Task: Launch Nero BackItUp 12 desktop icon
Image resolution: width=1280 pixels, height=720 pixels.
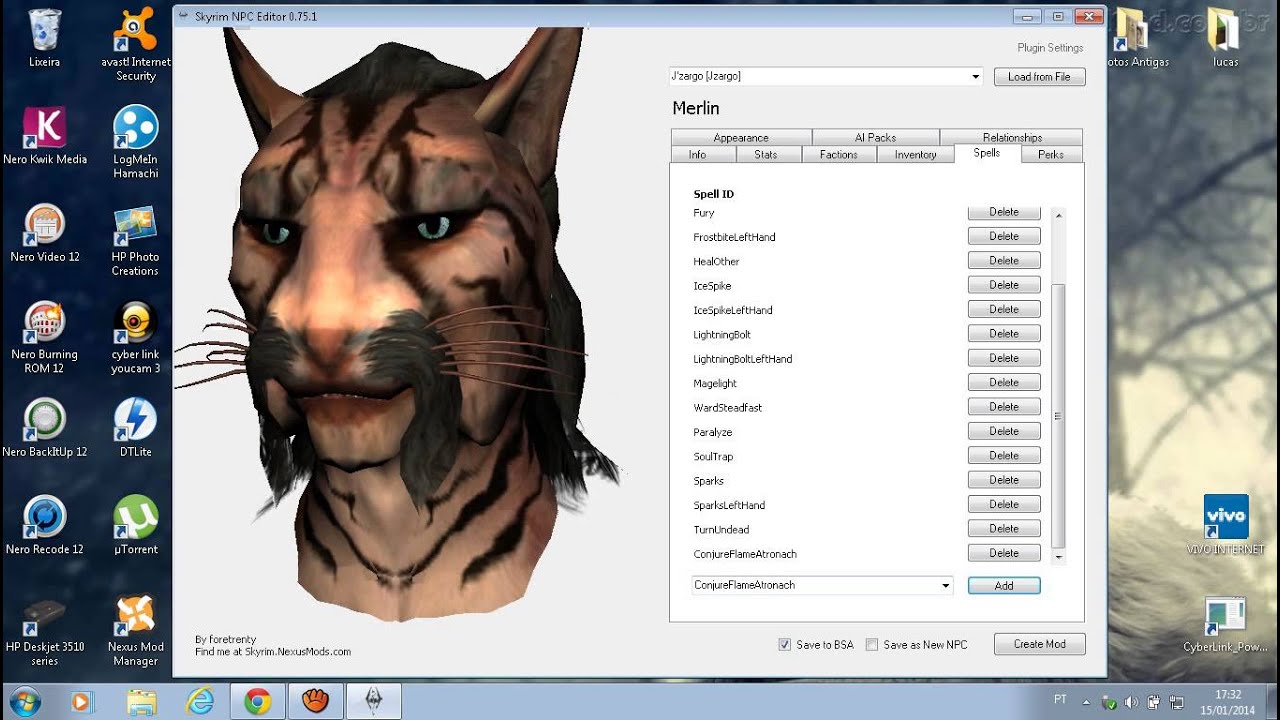Action: 44,428
